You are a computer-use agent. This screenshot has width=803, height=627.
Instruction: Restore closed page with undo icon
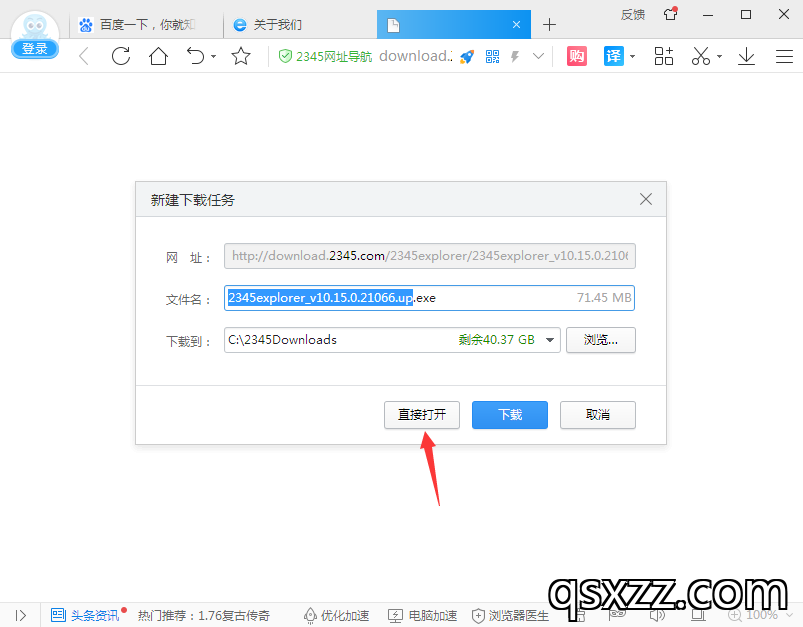[x=195, y=56]
